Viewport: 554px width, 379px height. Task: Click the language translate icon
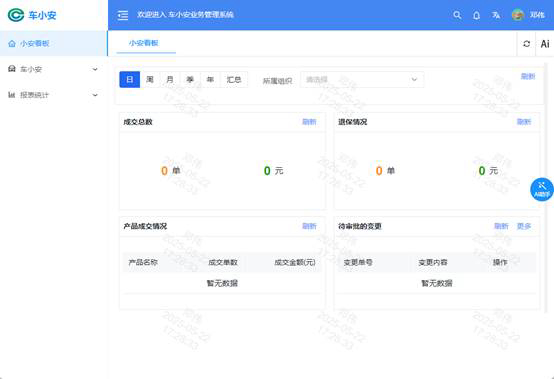tap(496, 15)
